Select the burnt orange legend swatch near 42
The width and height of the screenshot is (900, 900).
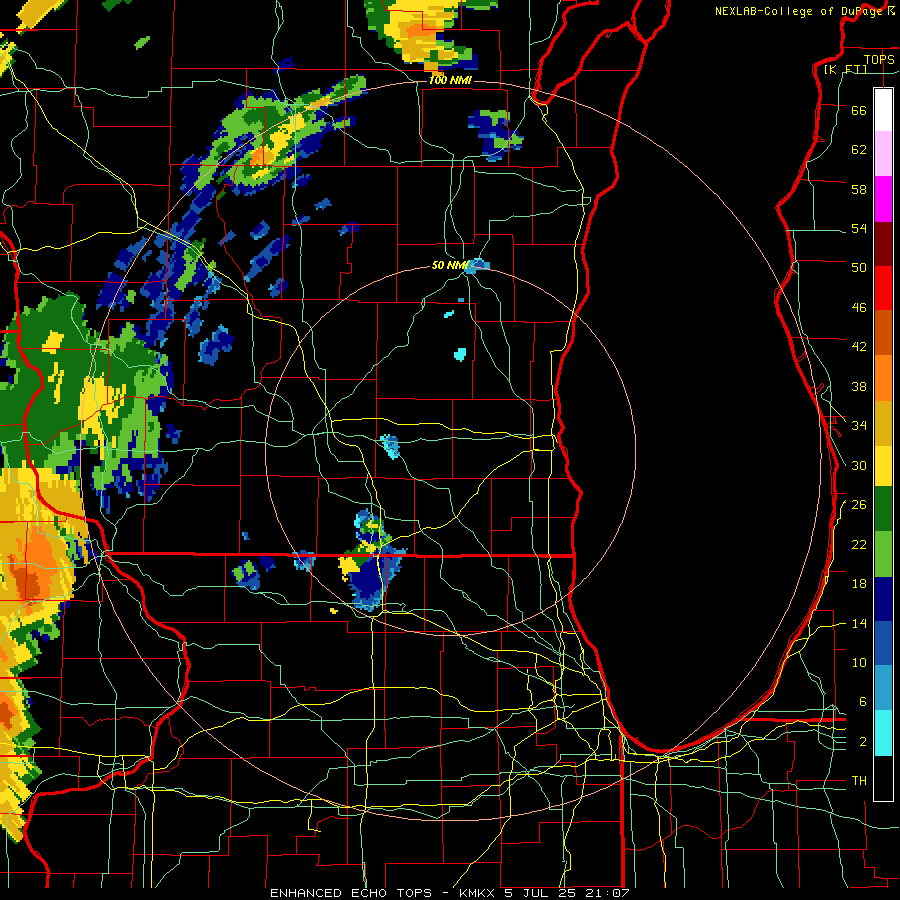pyautogui.click(x=883, y=333)
